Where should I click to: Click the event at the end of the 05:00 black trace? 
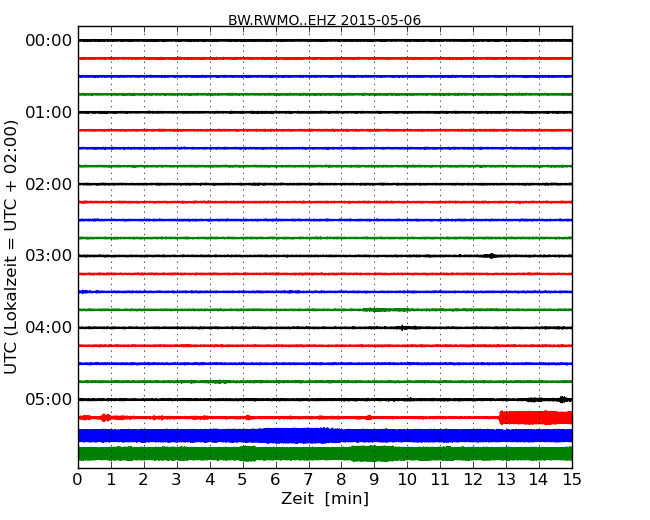pos(563,400)
